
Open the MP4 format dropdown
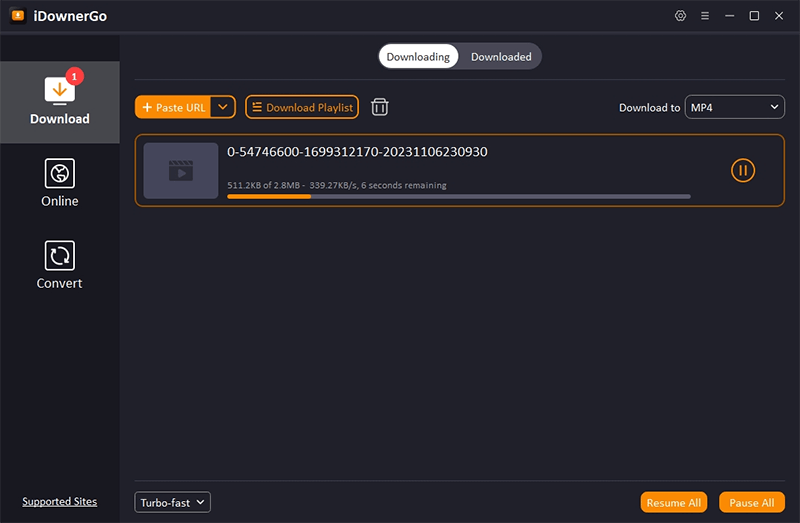(x=734, y=107)
